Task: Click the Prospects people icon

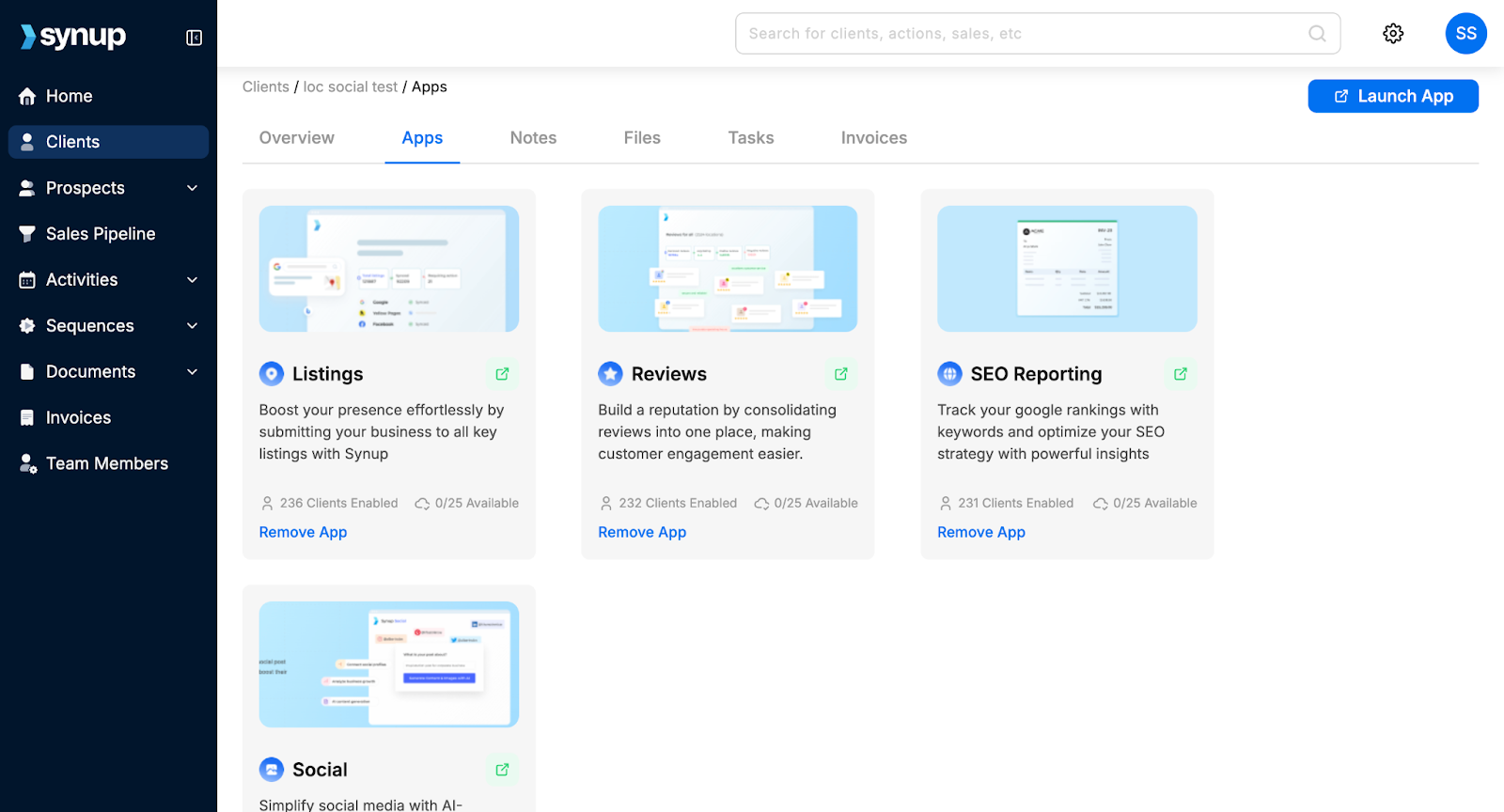Action: click(27, 188)
